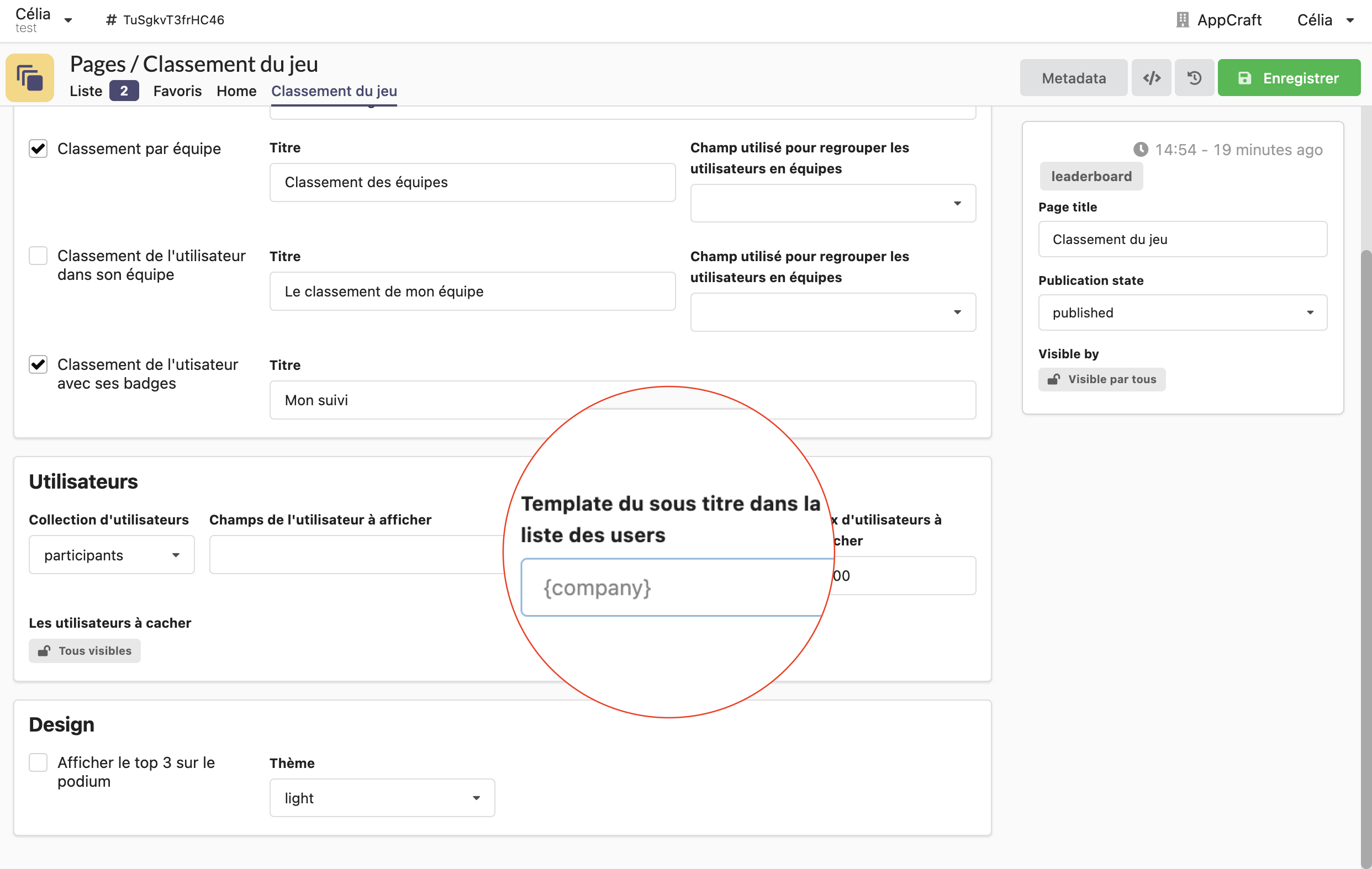Click the green Enregistrer button
1372x869 pixels.
(x=1289, y=78)
